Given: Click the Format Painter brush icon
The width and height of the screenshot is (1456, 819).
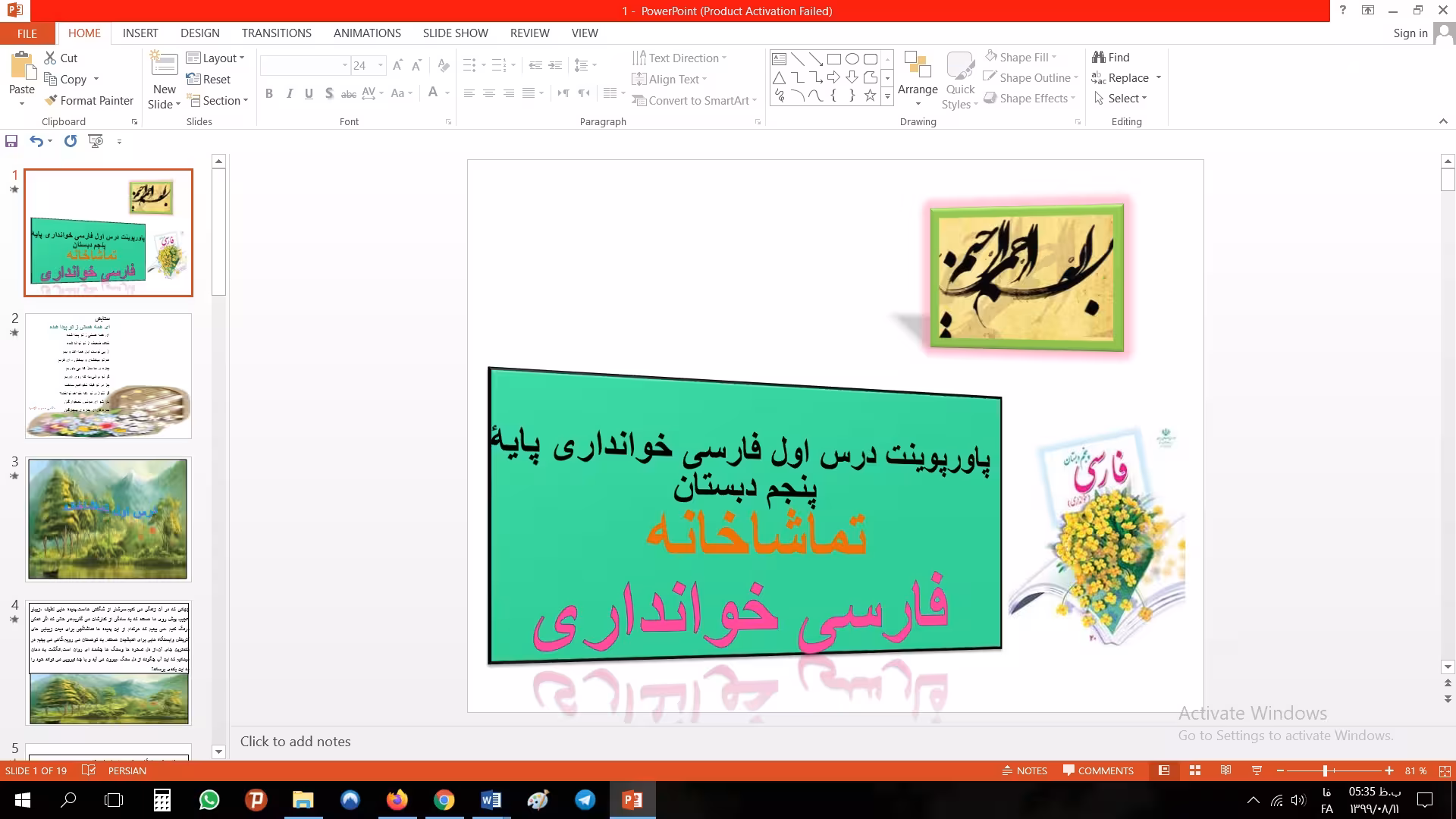Looking at the screenshot, I should (51, 100).
